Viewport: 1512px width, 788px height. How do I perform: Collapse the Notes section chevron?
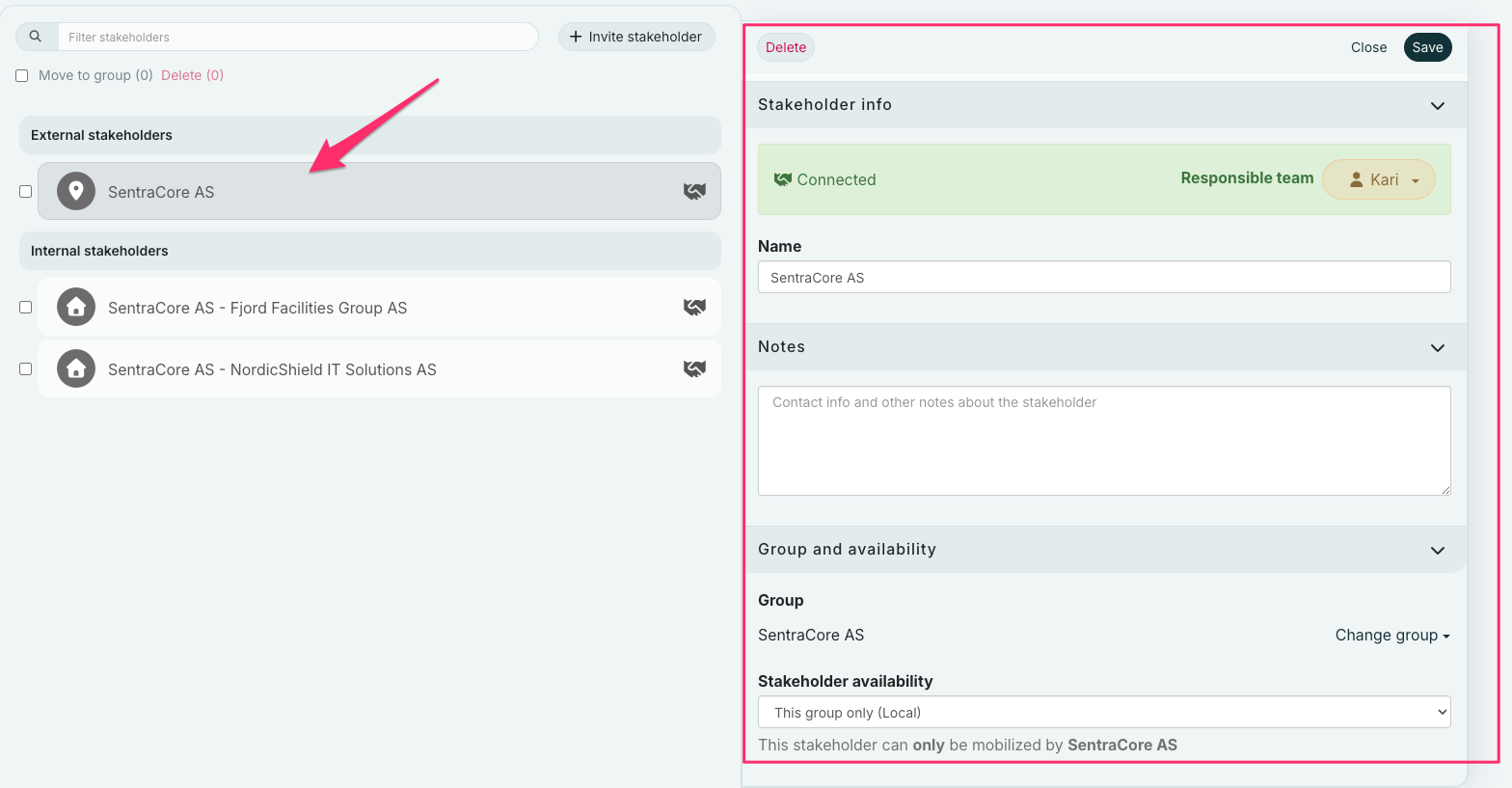tap(1437, 347)
